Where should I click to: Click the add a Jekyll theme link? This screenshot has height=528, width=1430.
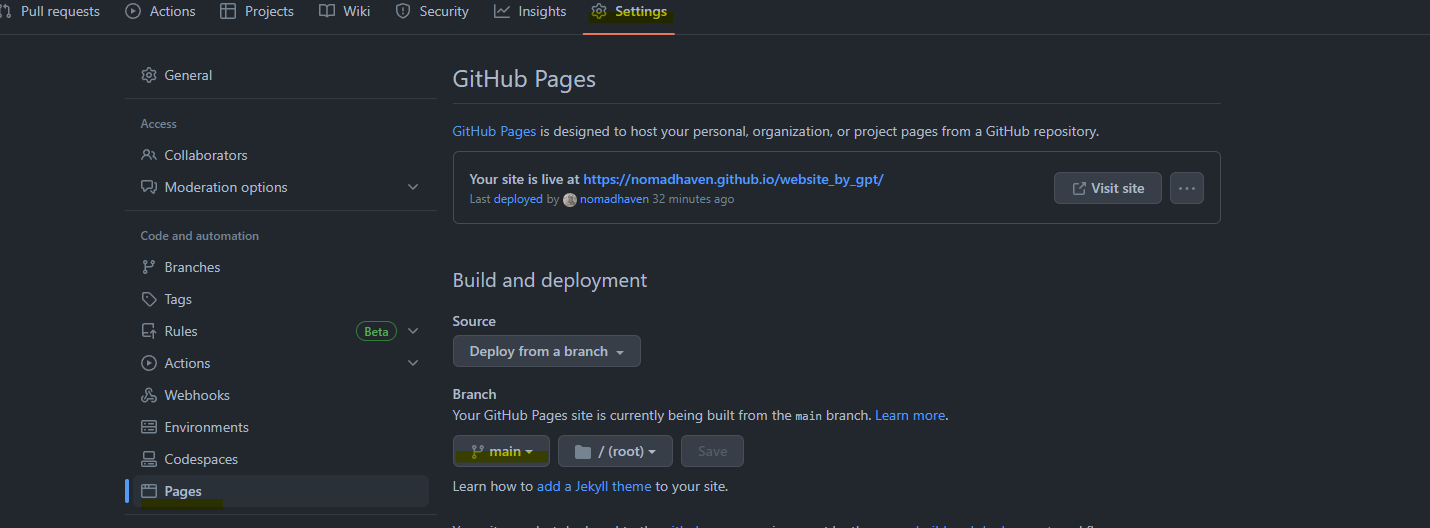coord(594,487)
